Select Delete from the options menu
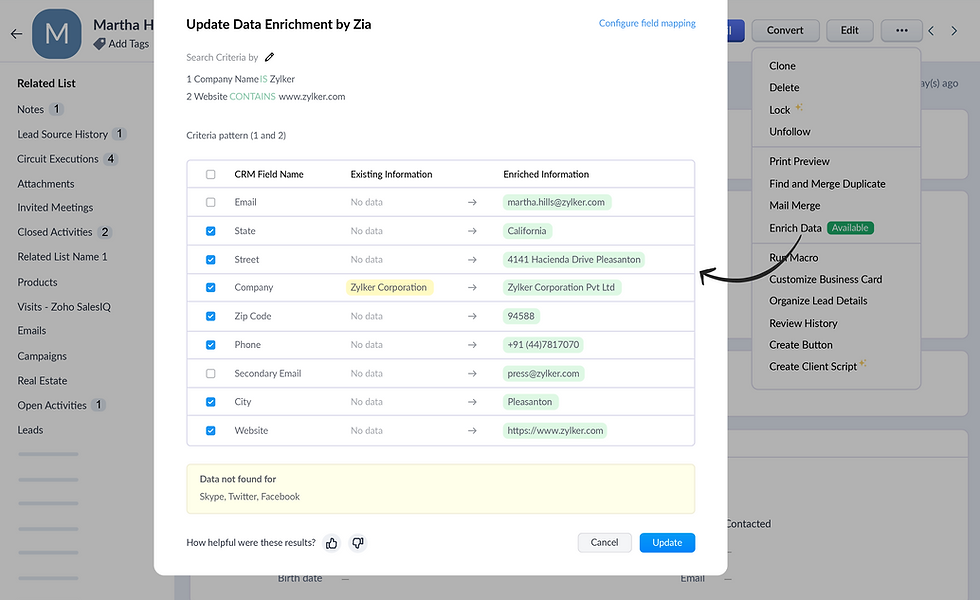Screen dimensions: 980x600 point(784,88)
